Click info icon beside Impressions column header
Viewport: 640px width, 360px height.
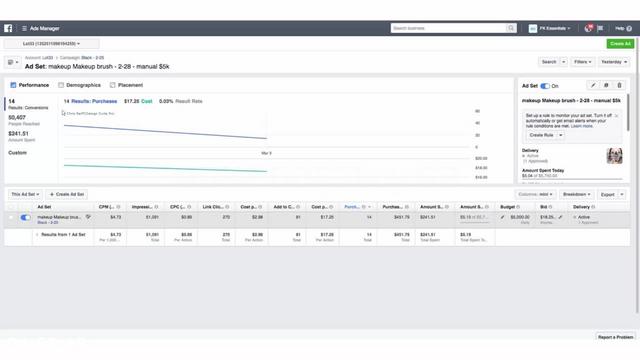pyautogui.click(x=156, y=207)
